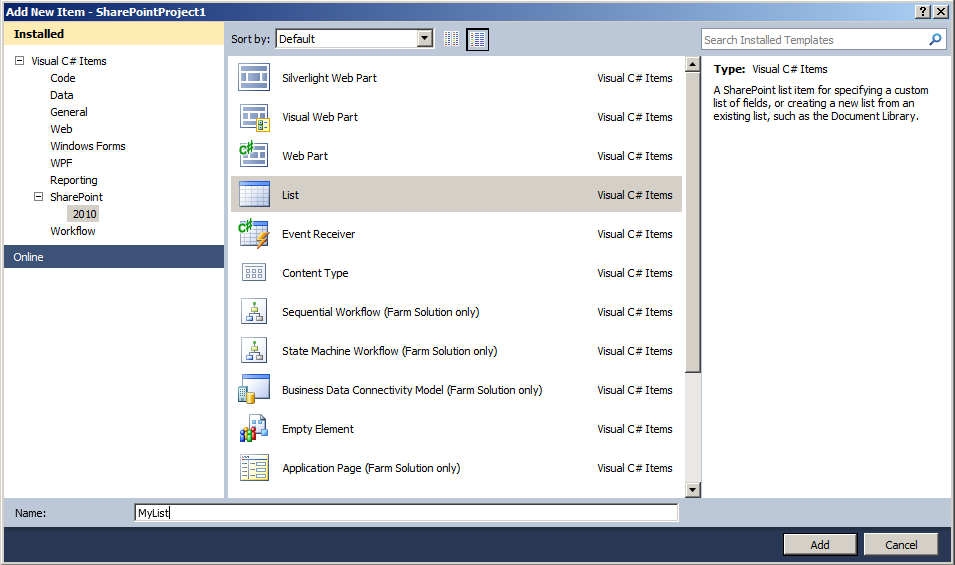Switch to medium icons list view
The width and height of the screenshot is (955, 565).
478,40
